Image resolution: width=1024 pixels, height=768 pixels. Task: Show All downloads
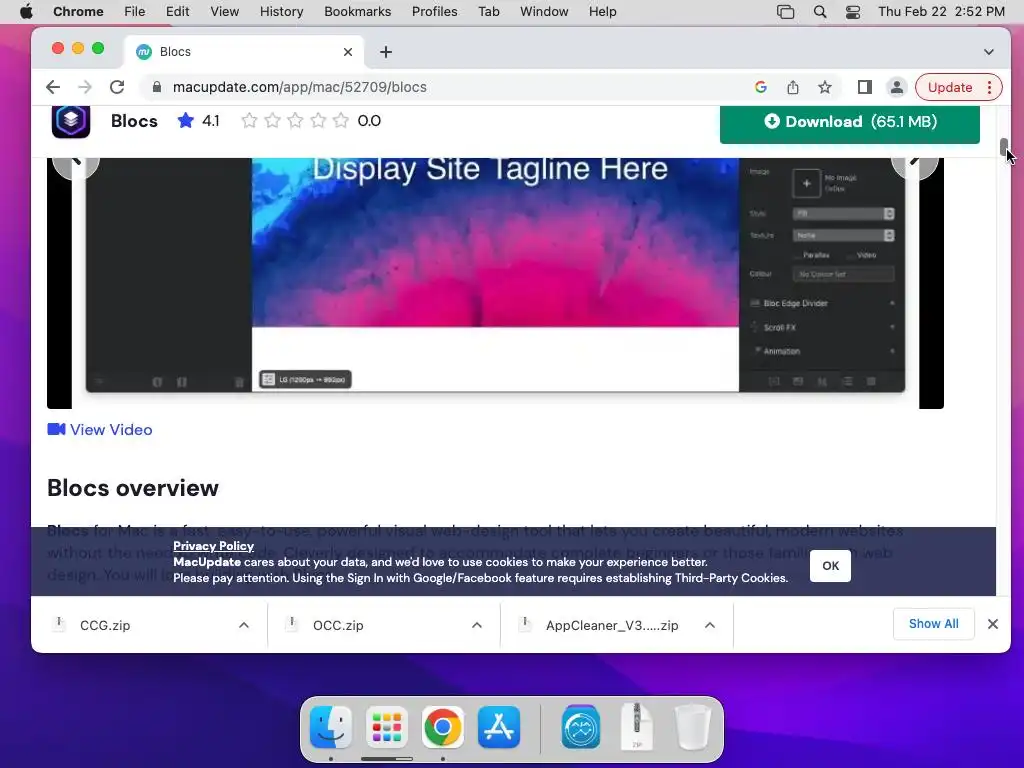coord(933,624)
